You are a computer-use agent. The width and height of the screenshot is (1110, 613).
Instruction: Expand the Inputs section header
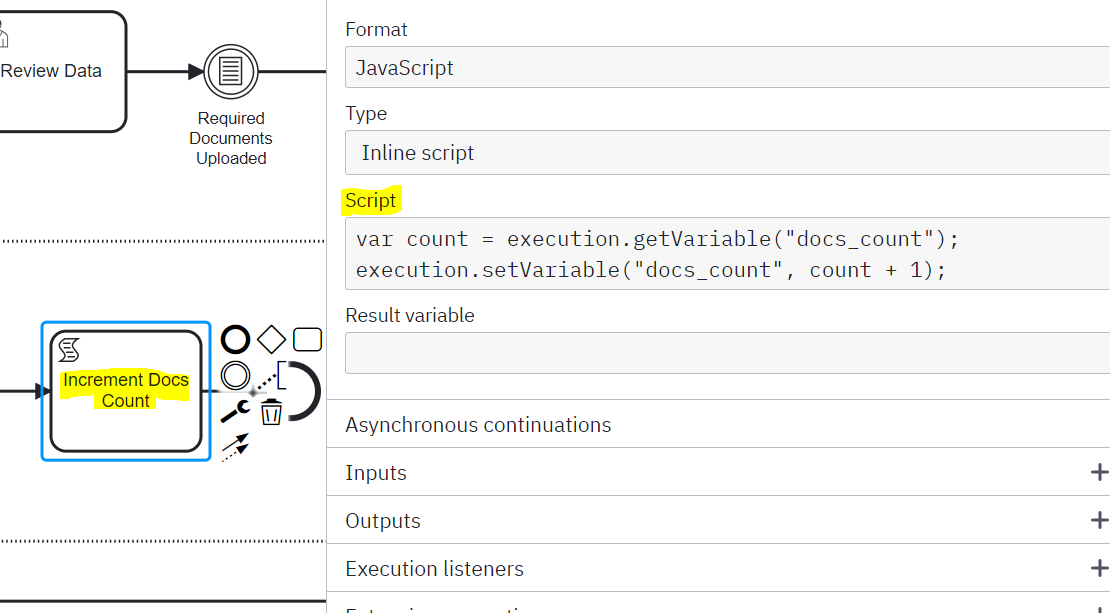(376, 473)
